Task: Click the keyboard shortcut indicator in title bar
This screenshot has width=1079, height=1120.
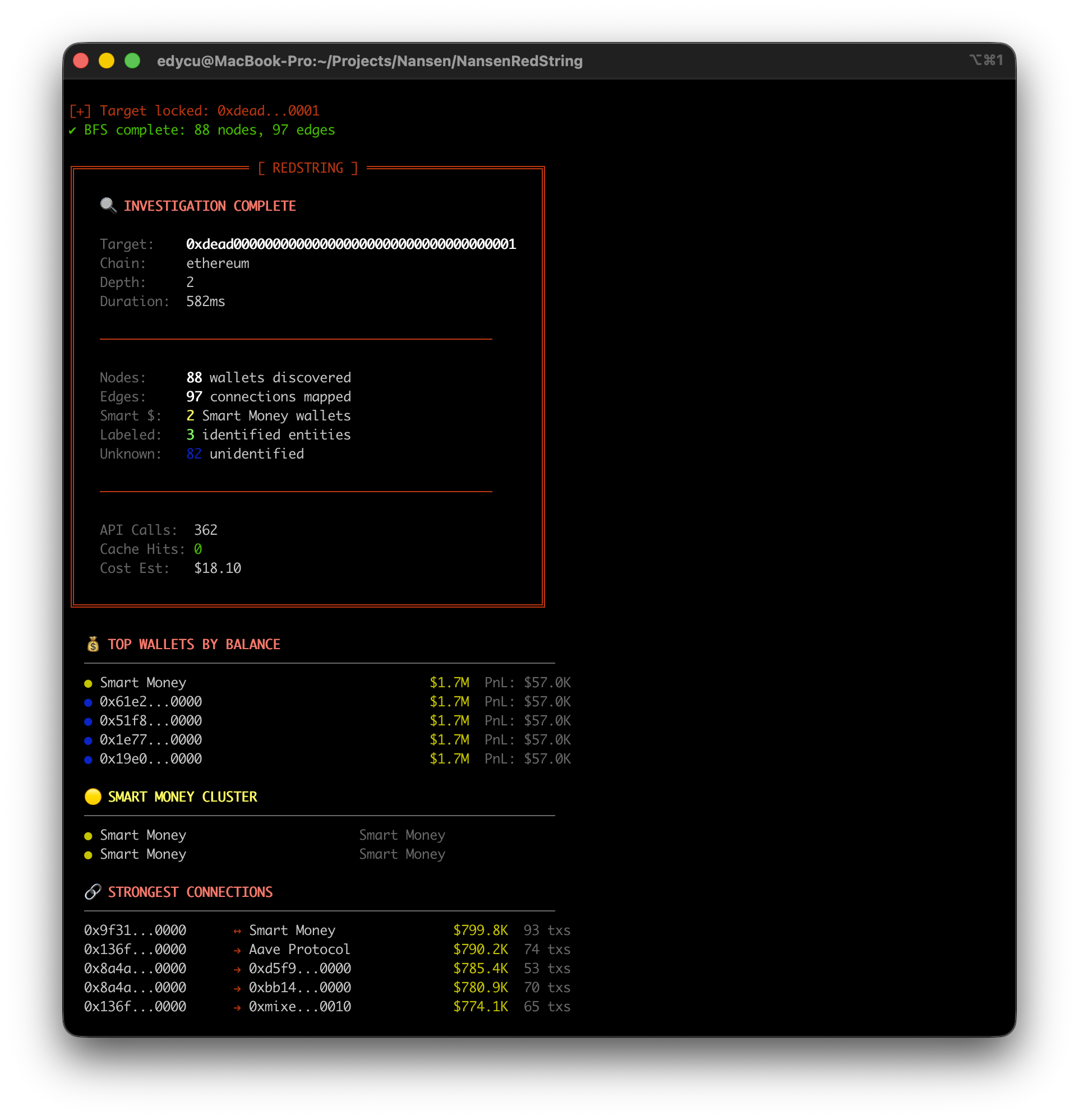Action: [985, 60]
